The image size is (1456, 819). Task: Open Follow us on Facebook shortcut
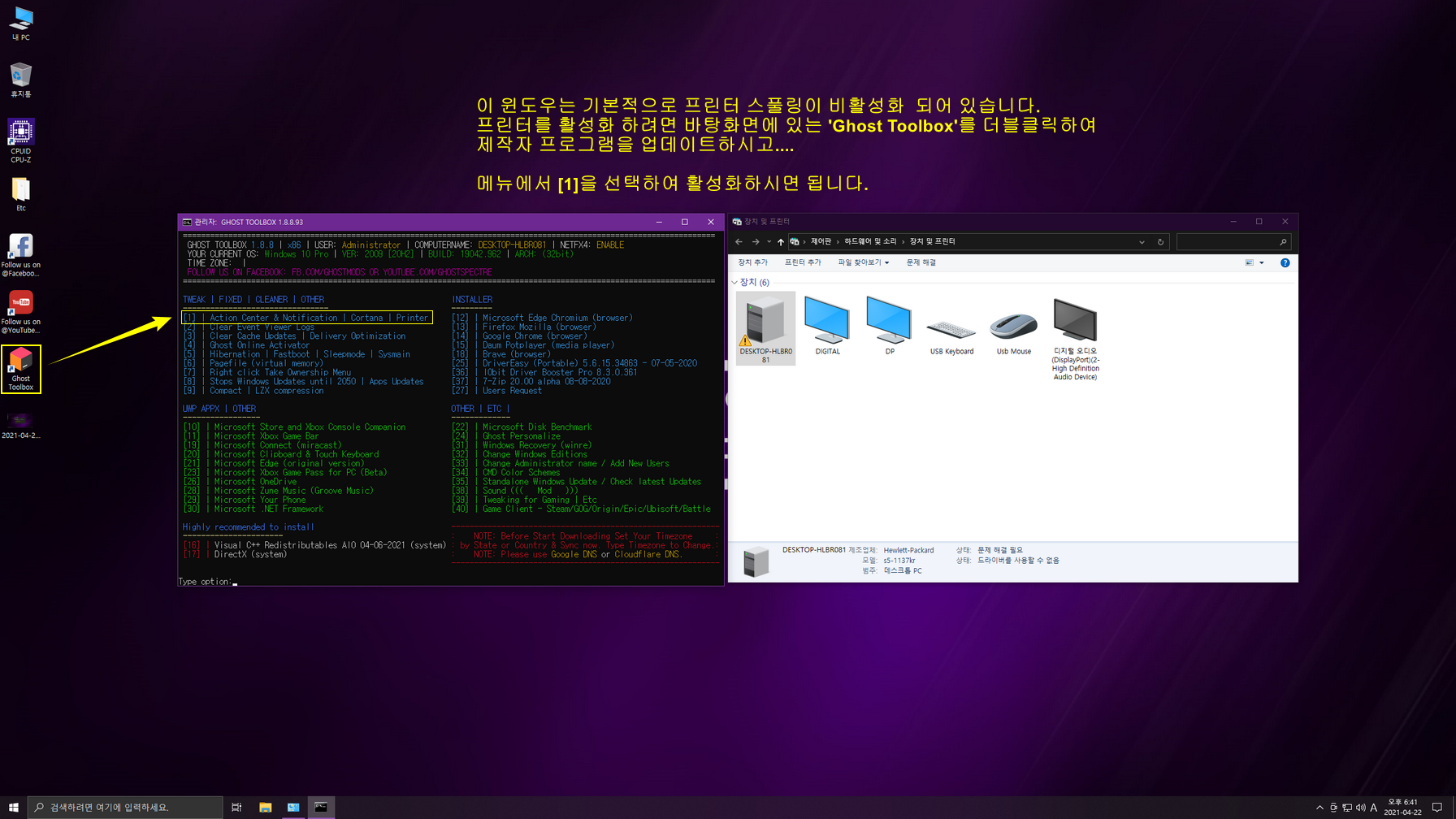coord(20,255)
